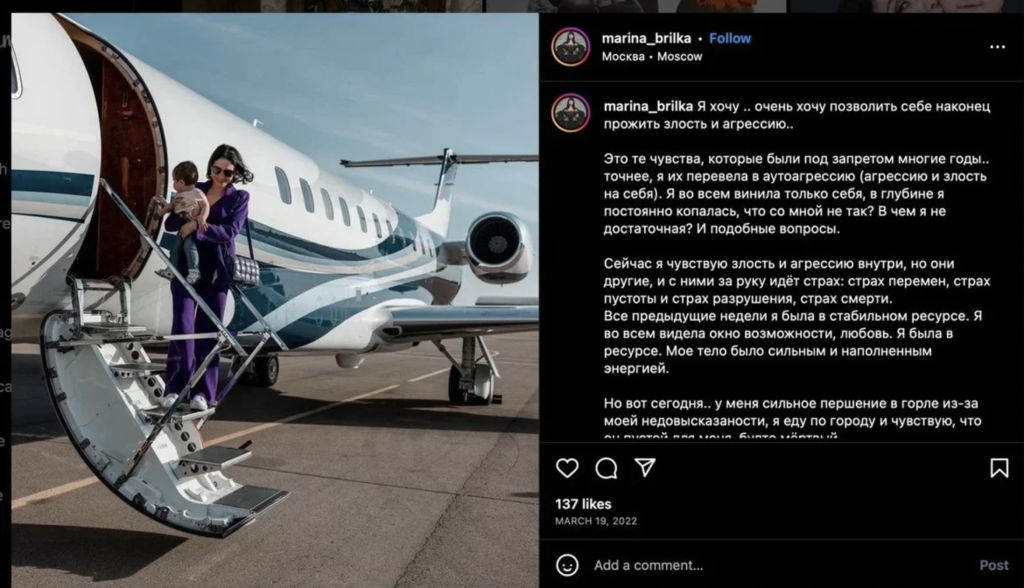Open the March 19, 2022 timestamp link
1024x588 pixels.
click(596, 521)
